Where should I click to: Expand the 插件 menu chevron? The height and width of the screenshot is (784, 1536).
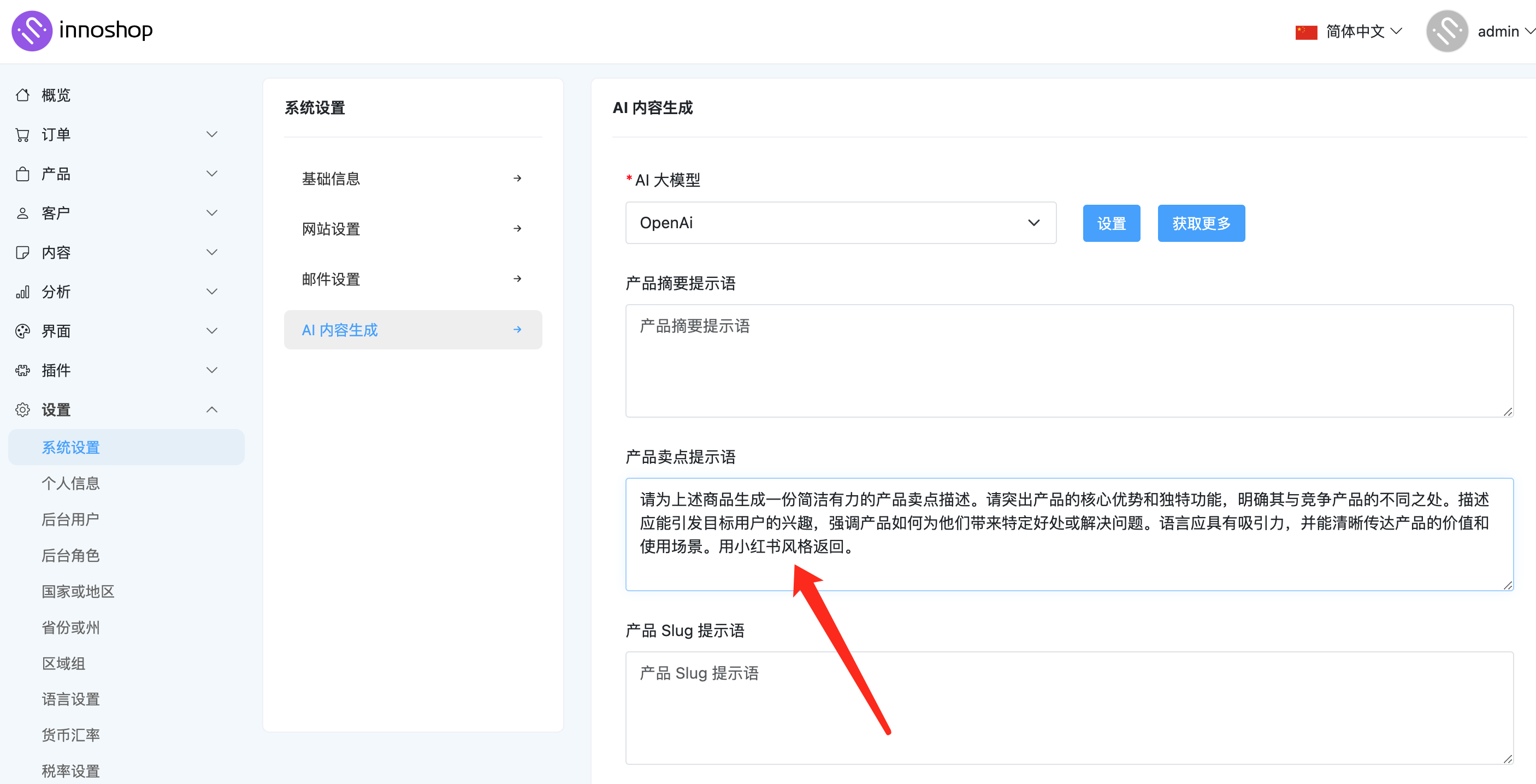[212, 370]
